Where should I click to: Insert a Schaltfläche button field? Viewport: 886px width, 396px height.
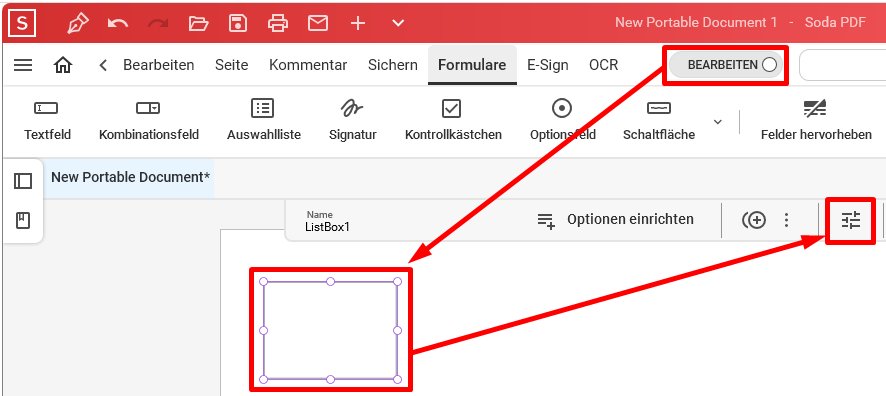tap(659, 120)
